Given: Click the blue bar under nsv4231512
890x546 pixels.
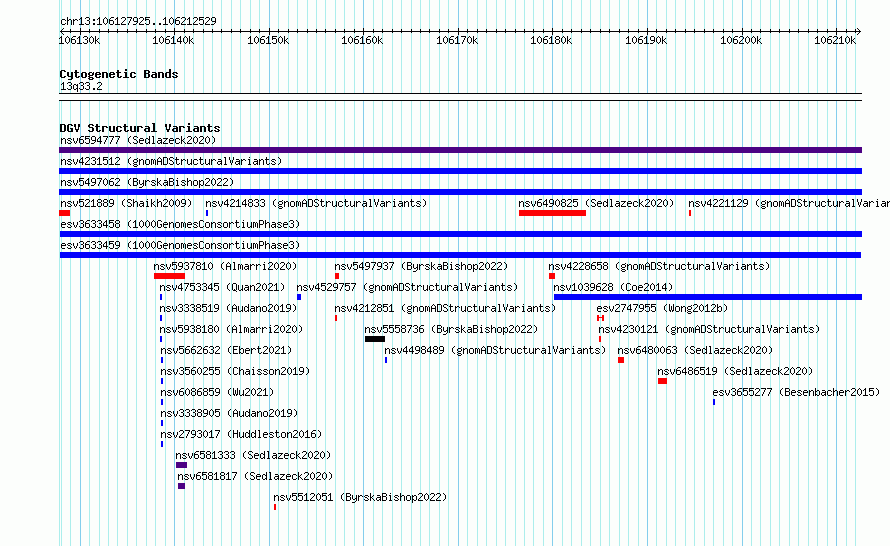Looking at the screenshot, I should pos(460,171).
